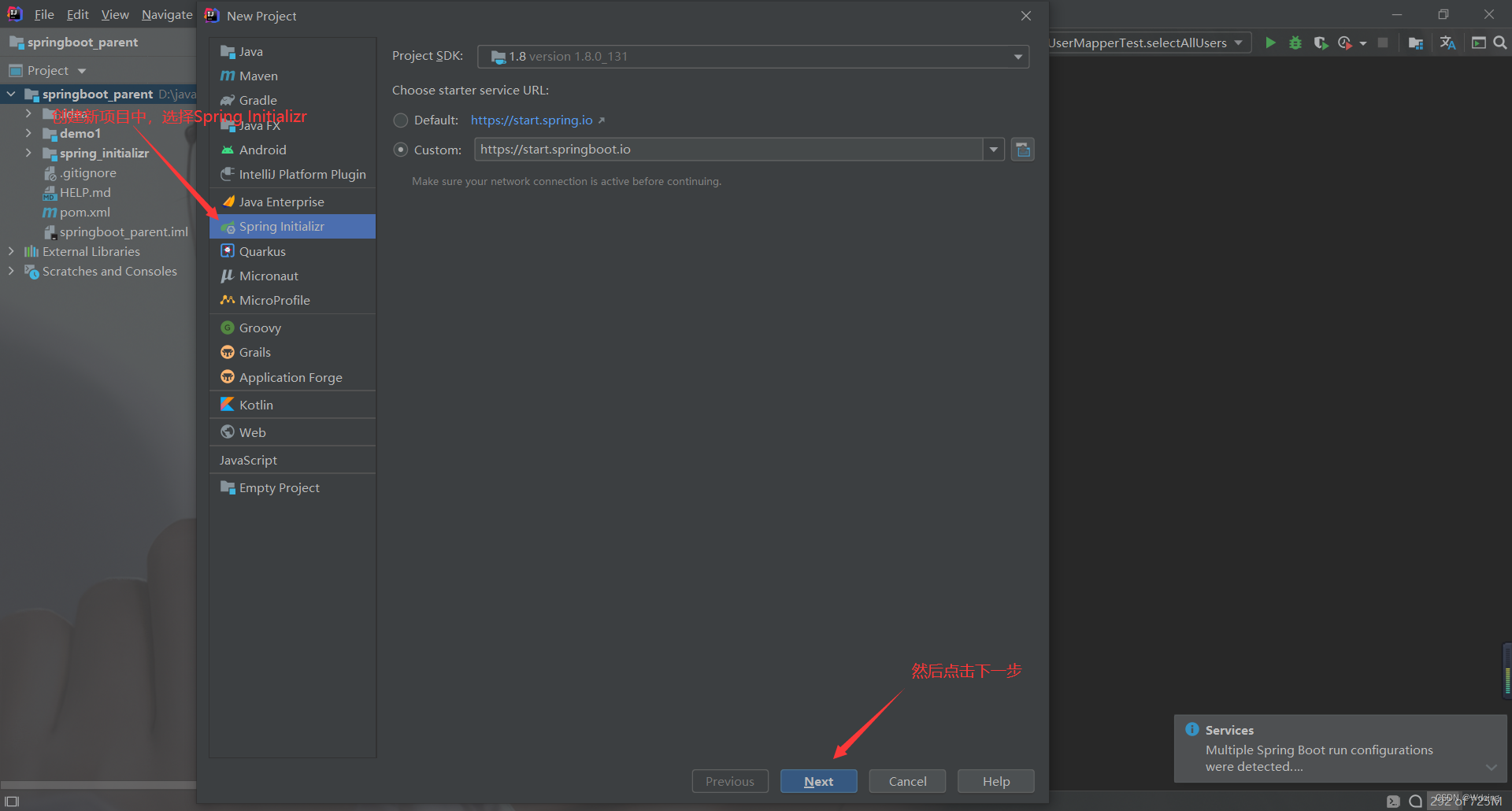
Task: Open the profiler run dropdown arrow
Action: [x=1363, y=43]
